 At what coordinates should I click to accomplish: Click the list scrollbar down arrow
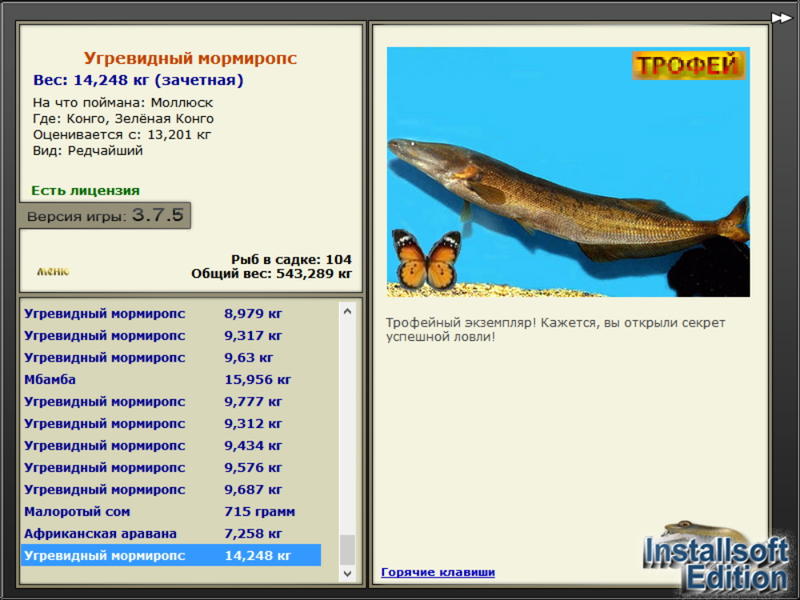(347, 573)
